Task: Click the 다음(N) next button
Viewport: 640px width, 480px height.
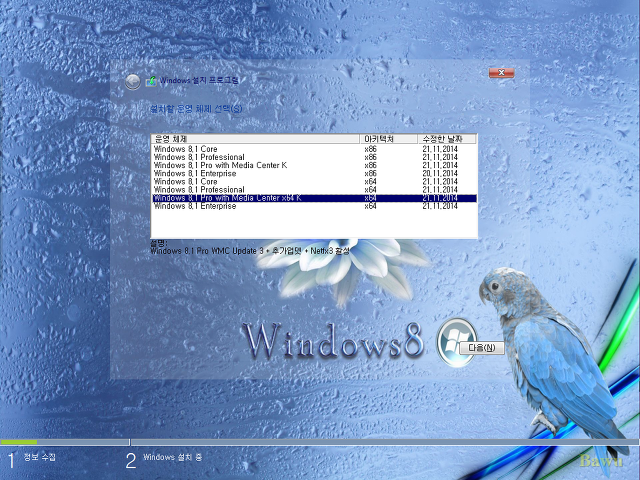Action: pos(482,348)
